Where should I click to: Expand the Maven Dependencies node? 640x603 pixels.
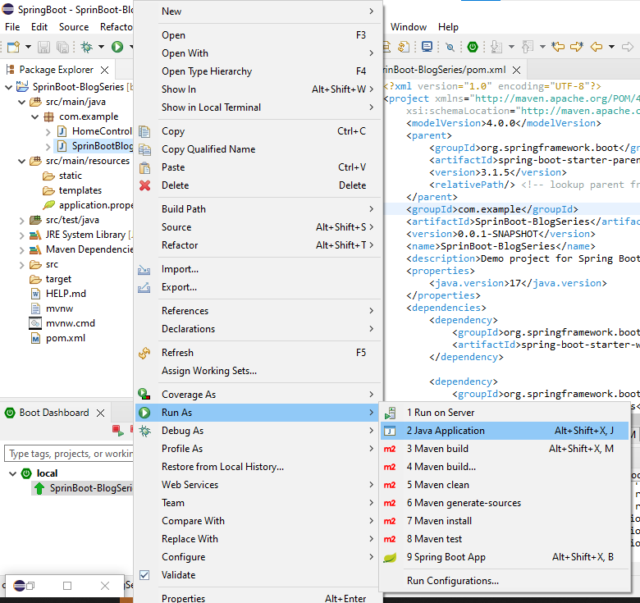(22, 250)
